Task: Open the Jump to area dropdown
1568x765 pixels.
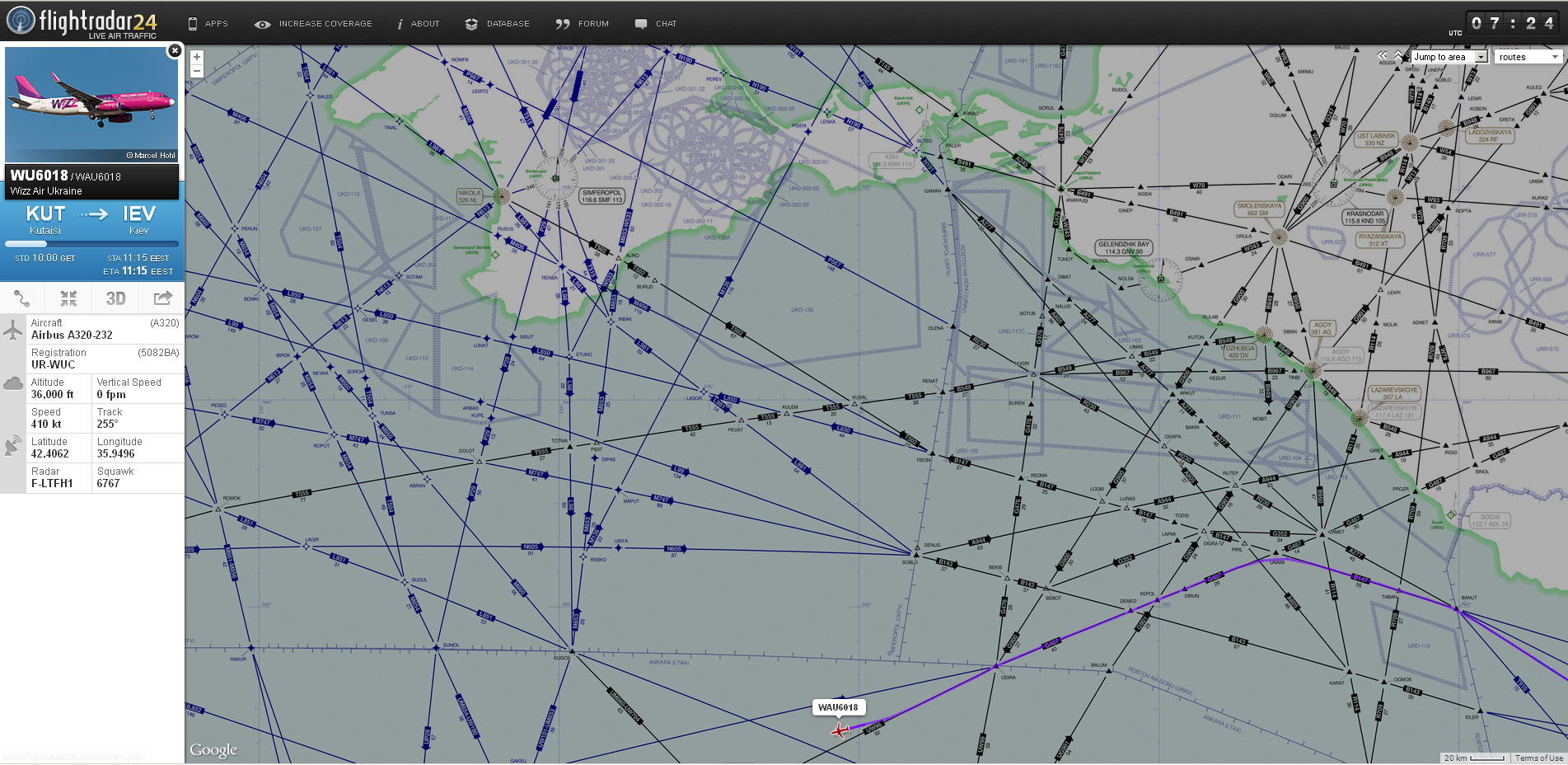Action: tap(1449, 57)
